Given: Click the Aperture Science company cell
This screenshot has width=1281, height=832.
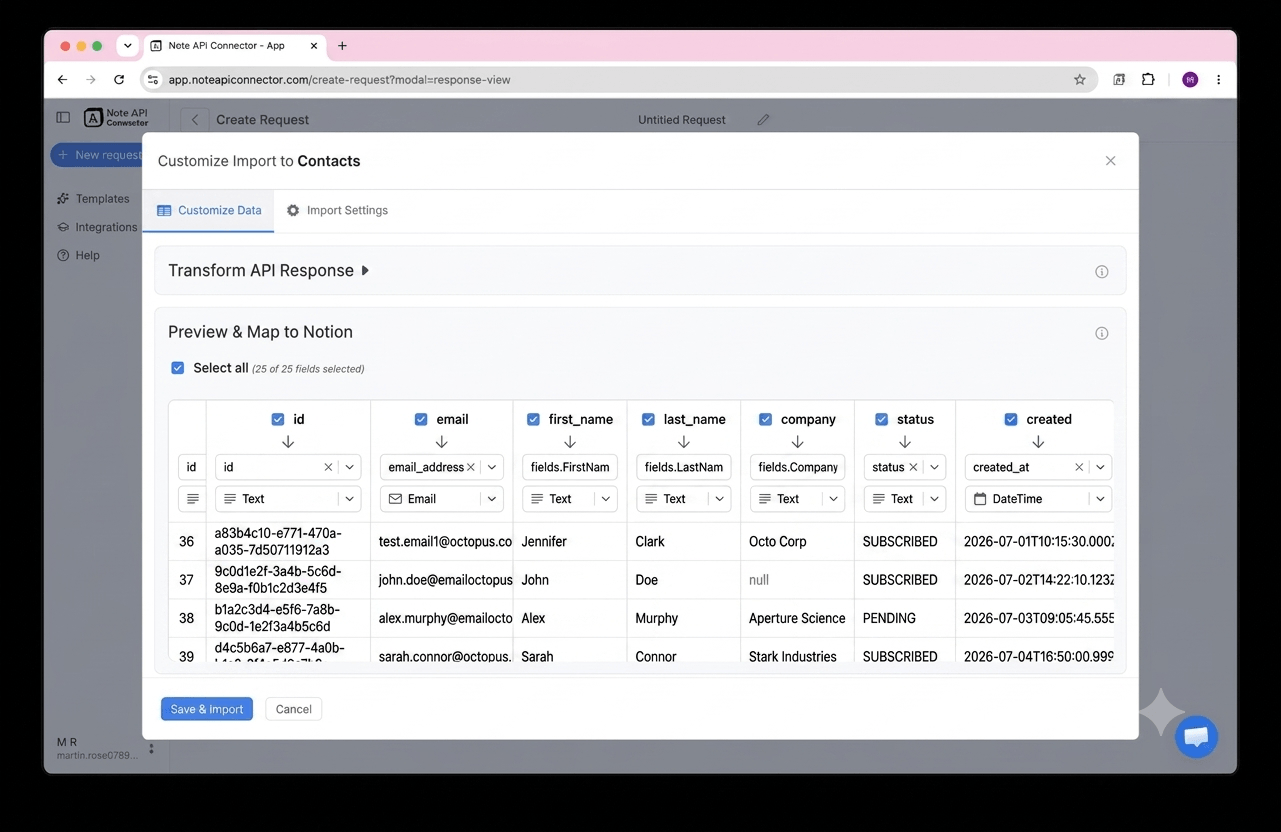Looking at the screenshot, I should coord(797,618).
